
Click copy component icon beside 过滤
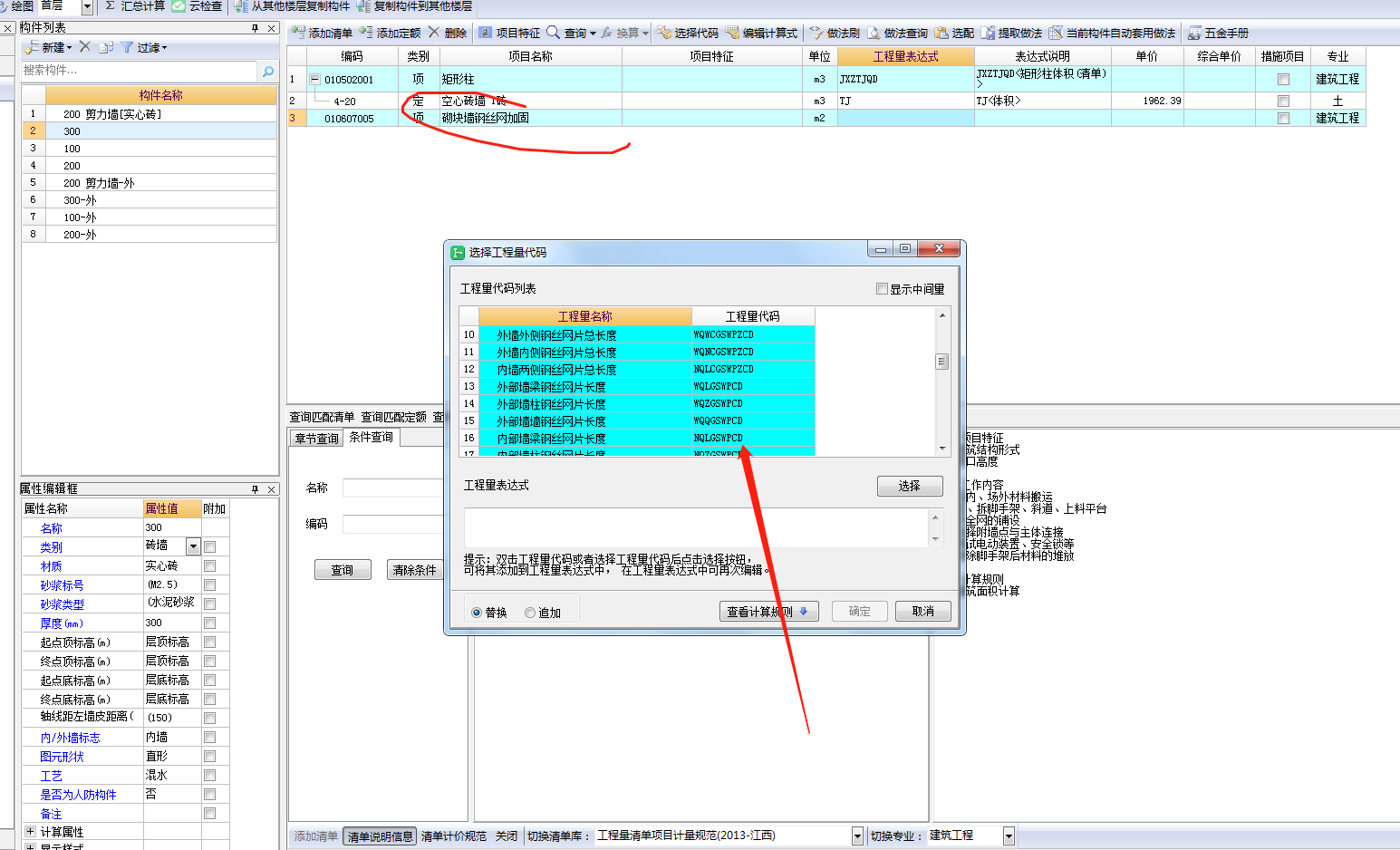click(x=107, y=47)
